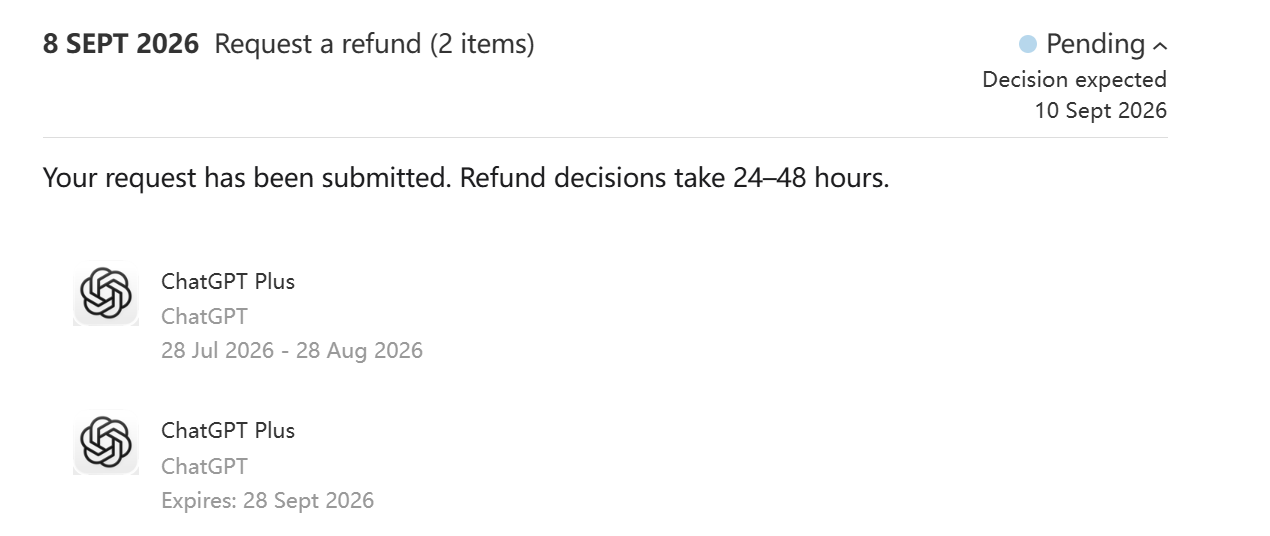Screen dimensions: 1270x536
Task: Click the divider line below the header
Action: (605, 137)
